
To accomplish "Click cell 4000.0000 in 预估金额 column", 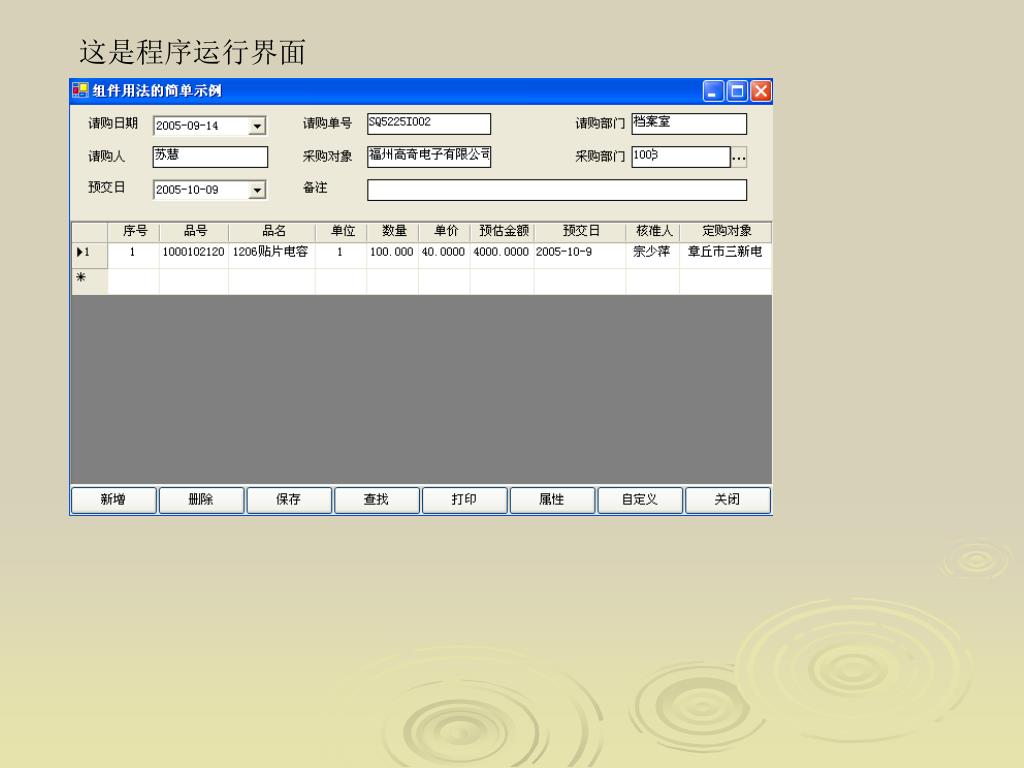I will tap(502, 255).
